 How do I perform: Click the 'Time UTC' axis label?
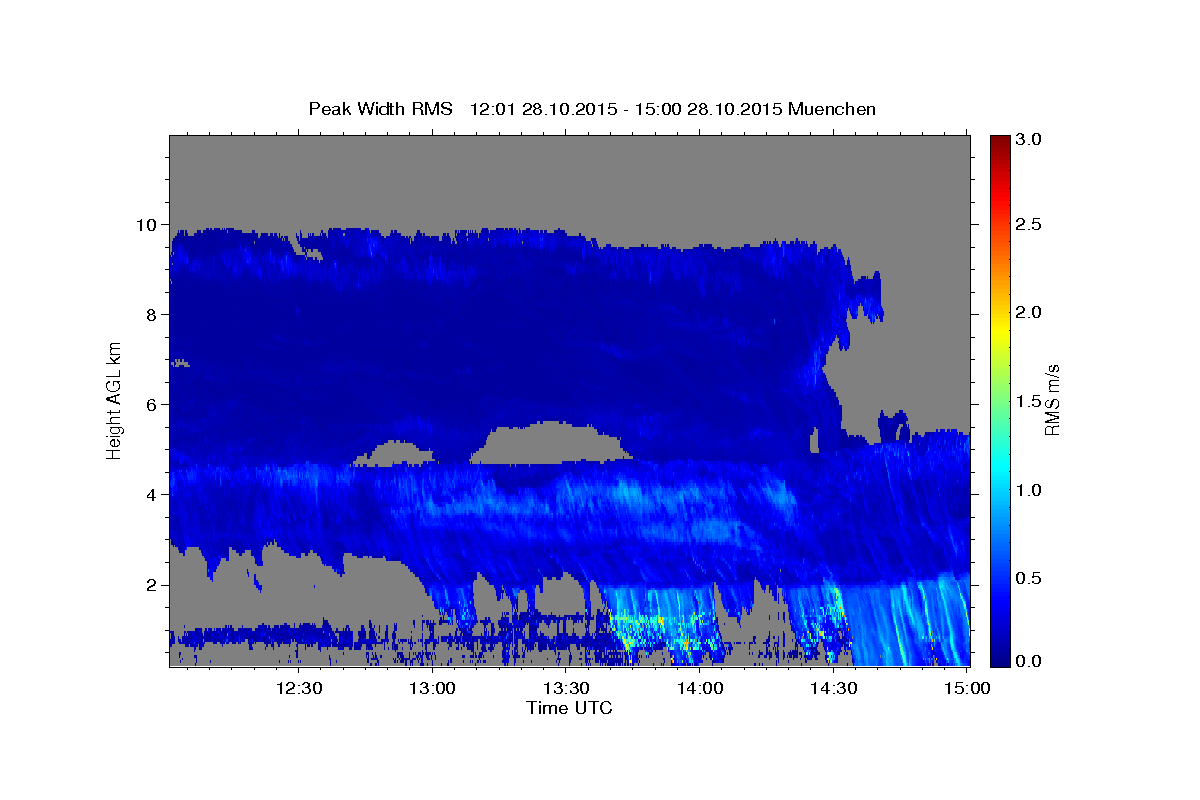click(x=569, y=708)
